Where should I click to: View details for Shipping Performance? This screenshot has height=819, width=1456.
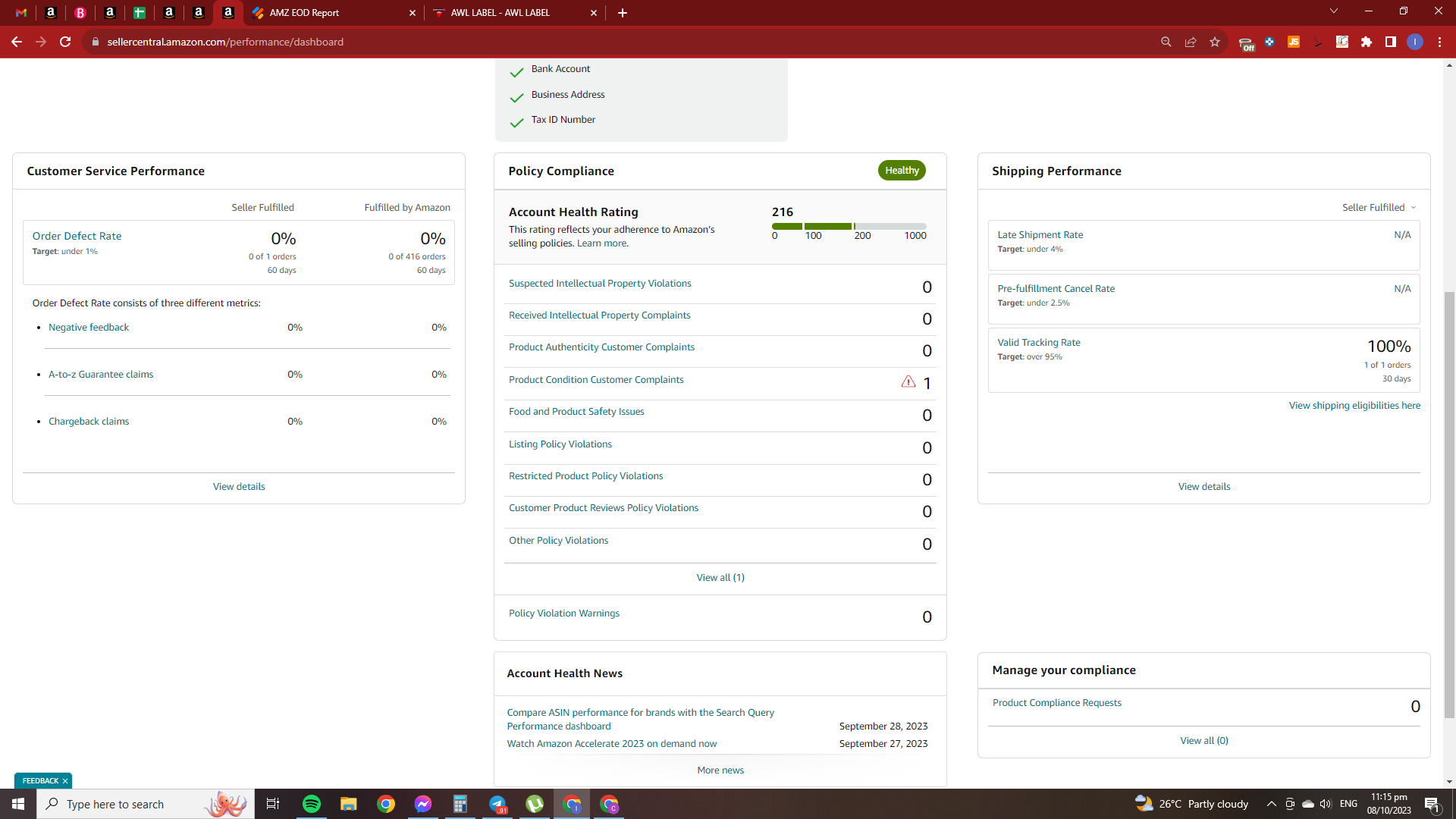(1204, 486)
